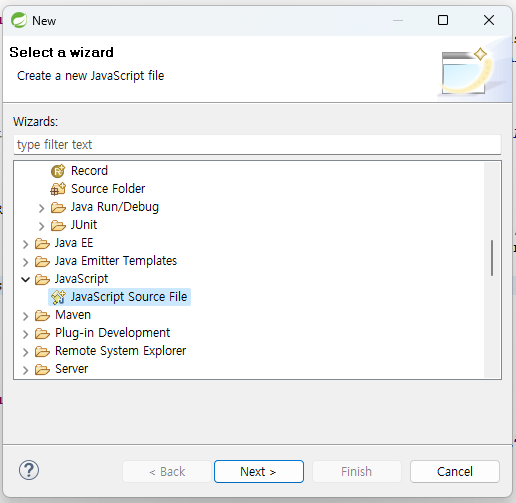Click the Record wizard icon
516x503 pixels.
point(58,171)
